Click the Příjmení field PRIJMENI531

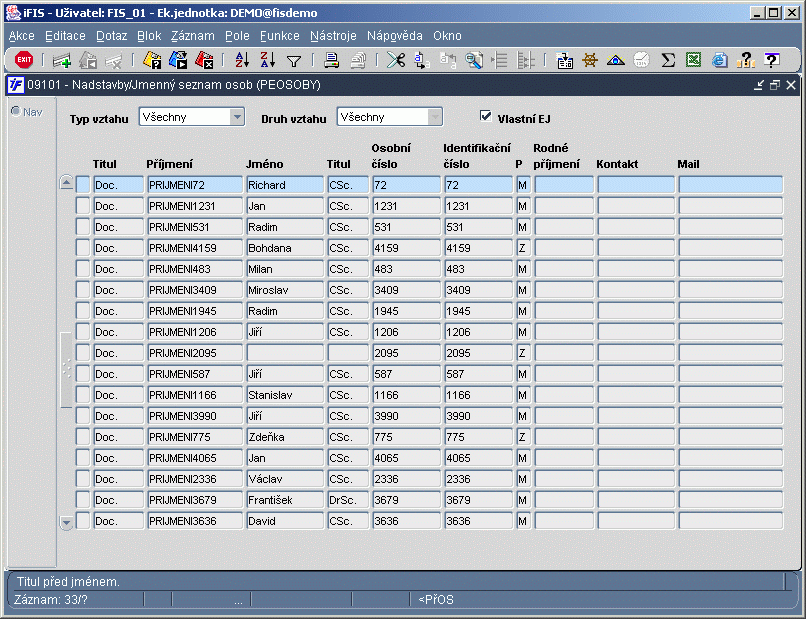[195, 227]
